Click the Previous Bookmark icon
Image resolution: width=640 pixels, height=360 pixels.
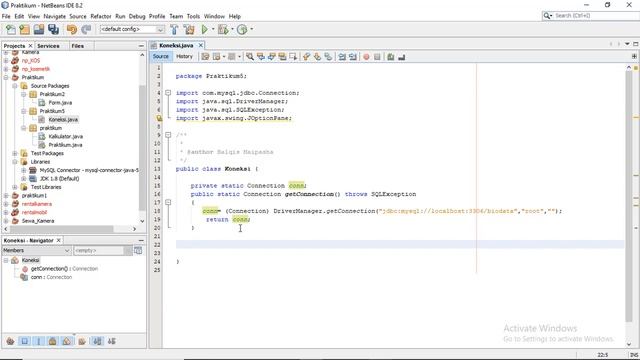[x=307, y=57]
